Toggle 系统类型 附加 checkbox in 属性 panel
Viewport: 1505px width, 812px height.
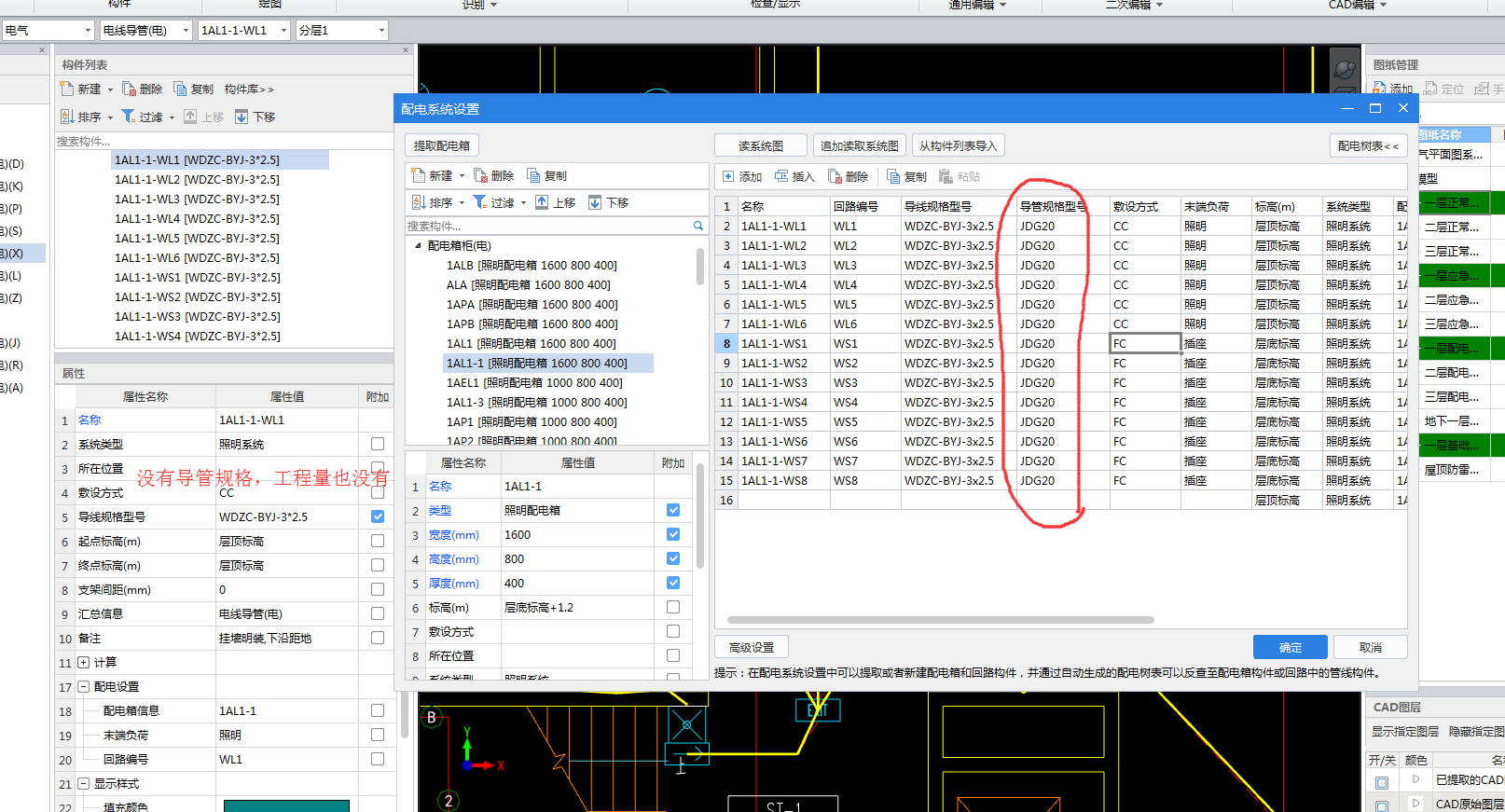point(378,444)
